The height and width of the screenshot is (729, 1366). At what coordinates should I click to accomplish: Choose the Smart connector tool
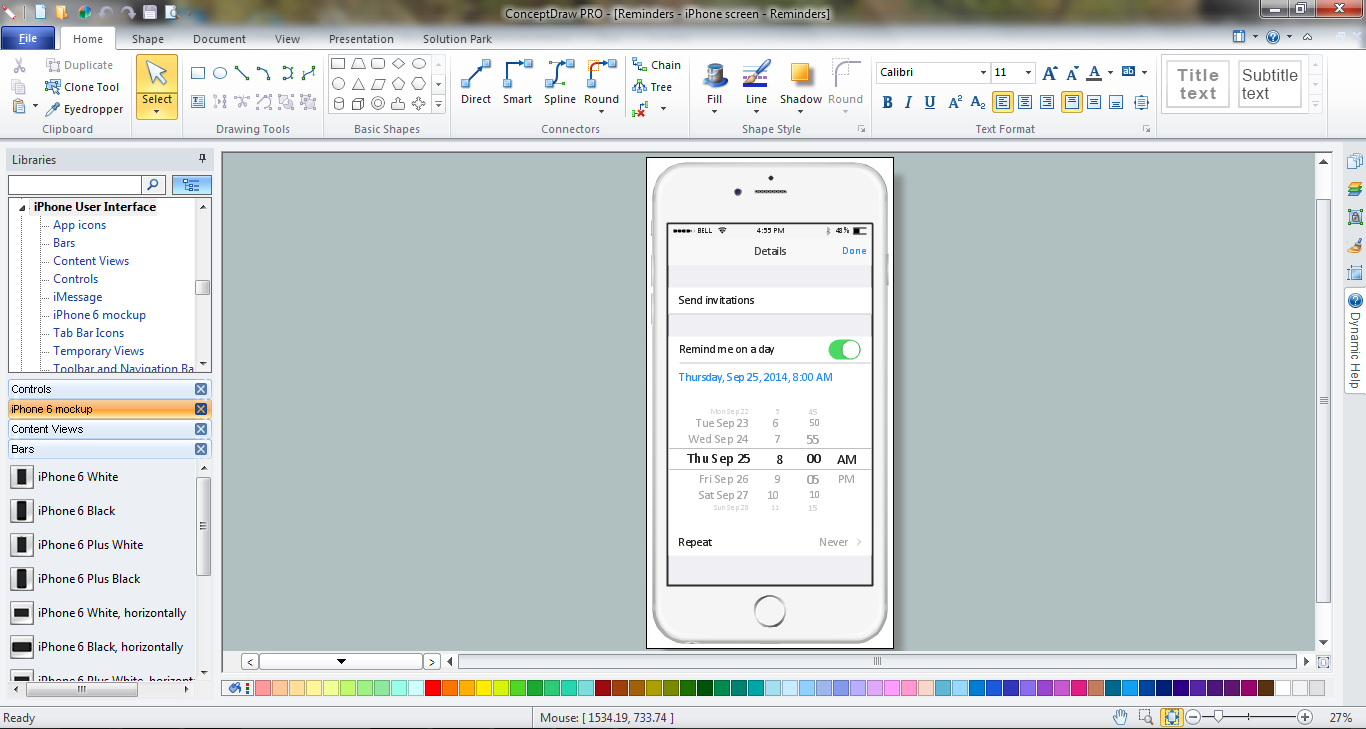pyautogui.click(x=517, y=83)
